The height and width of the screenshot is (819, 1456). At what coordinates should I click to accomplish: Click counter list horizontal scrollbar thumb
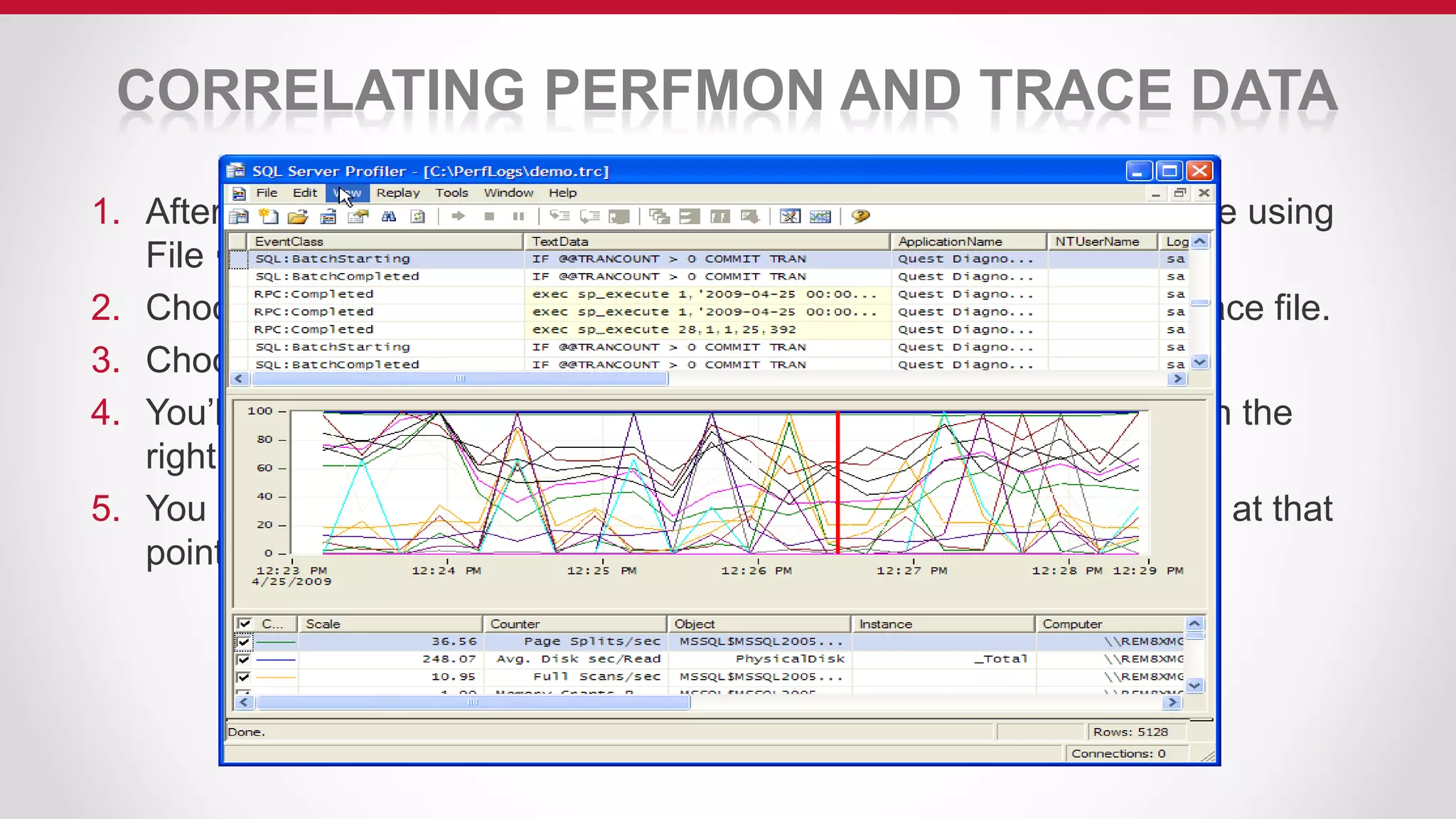(473, 702)
